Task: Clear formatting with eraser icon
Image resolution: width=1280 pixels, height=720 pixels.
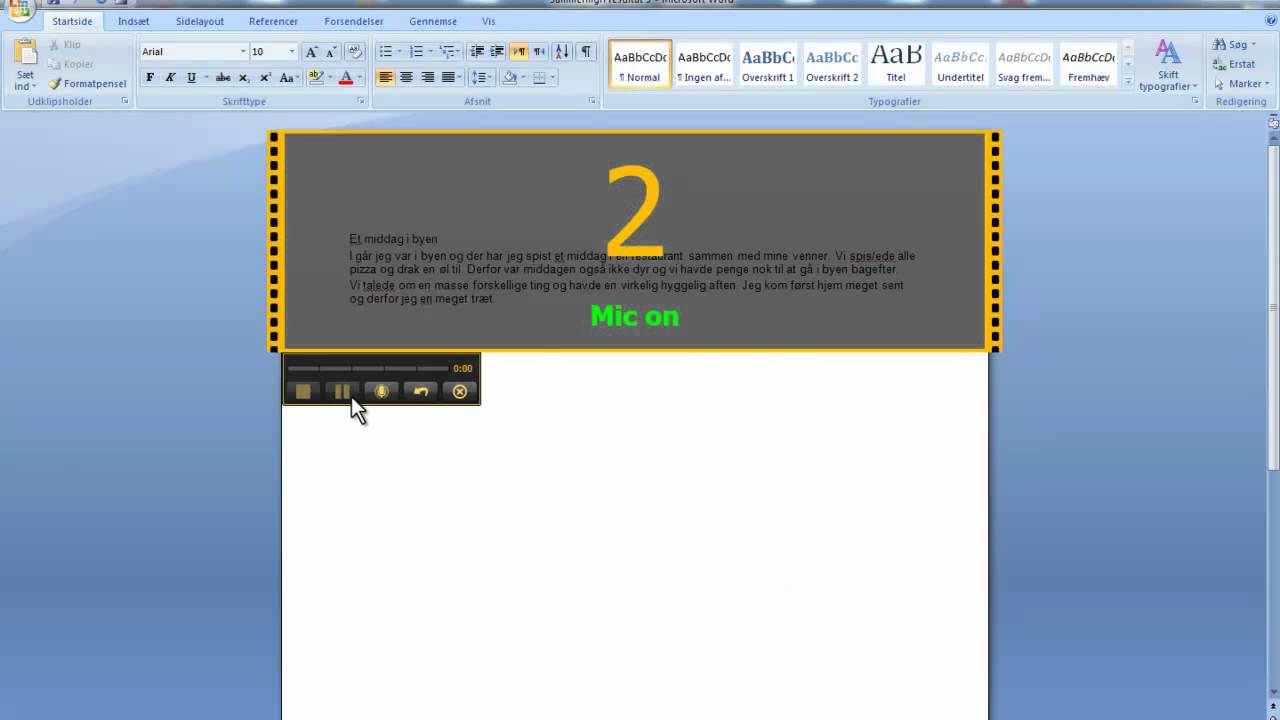Action: click(356, 51)
